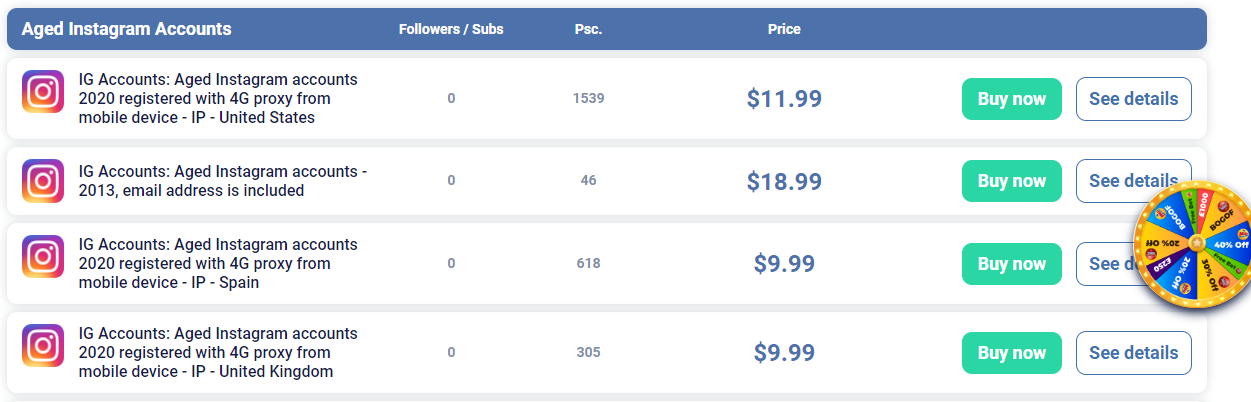Screen dimensions: 1251x402
Task: Open the United States IP account title
Action: pos(218,98)
